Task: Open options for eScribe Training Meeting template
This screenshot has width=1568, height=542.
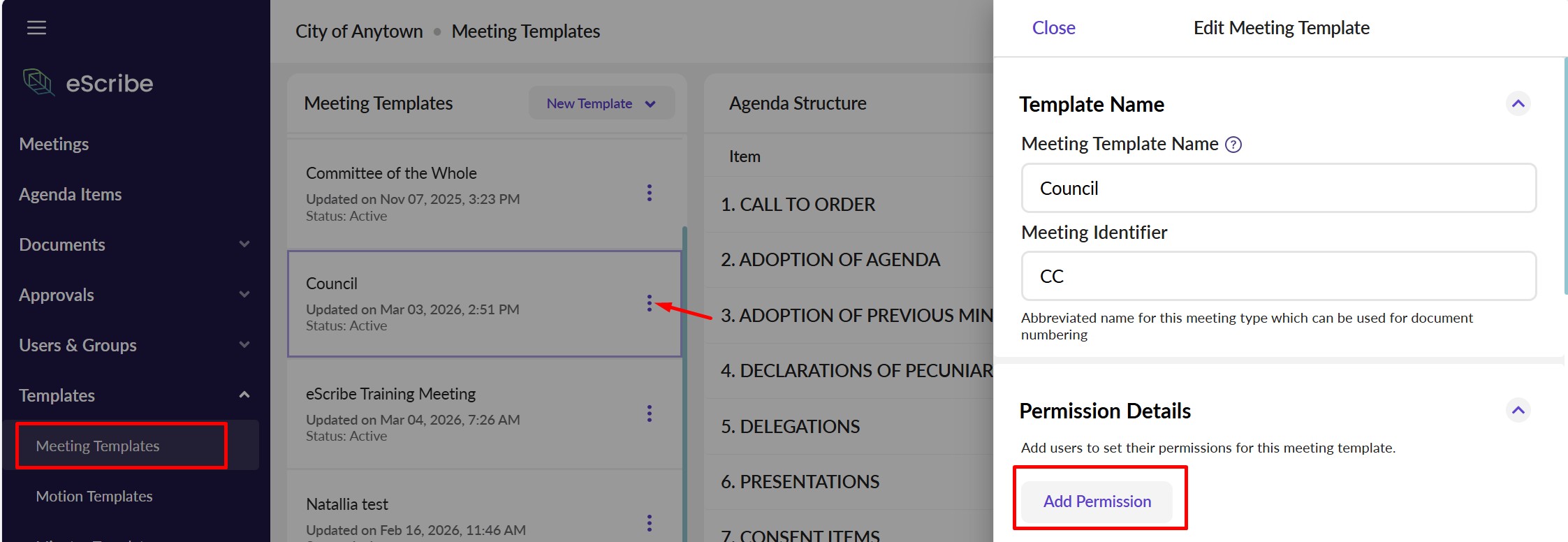Action: (649, 413)
